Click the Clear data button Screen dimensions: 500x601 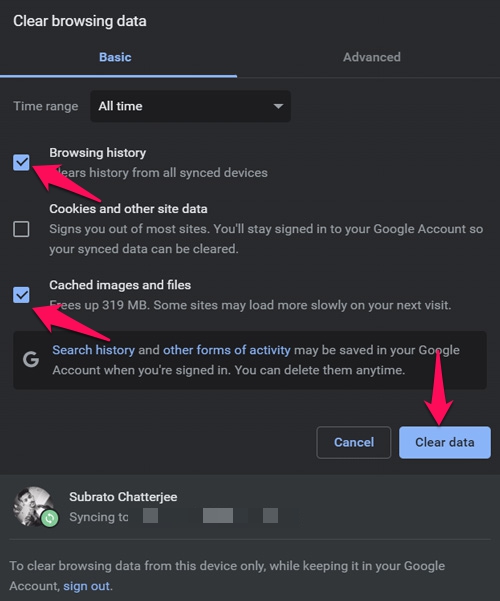[445, 442]
